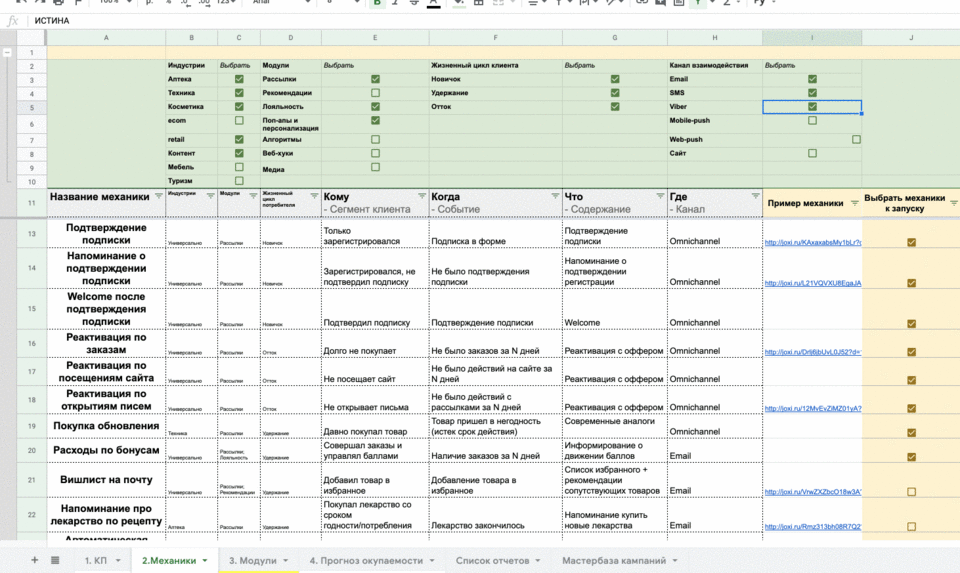Viewport: 960px width, 573px height.
Task: Switch to Список отчетов sheet
Action: (x=492, y=560)
